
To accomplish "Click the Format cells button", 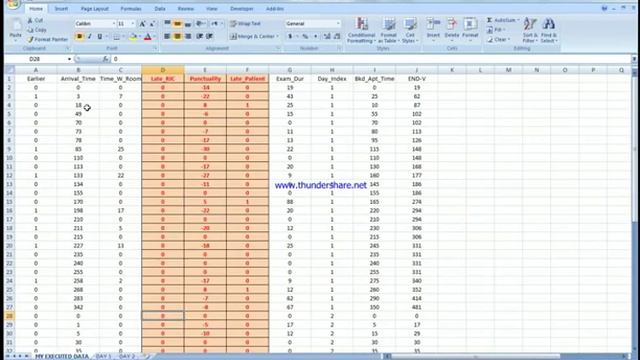I will pyautogui.click(x=470, y=29).
